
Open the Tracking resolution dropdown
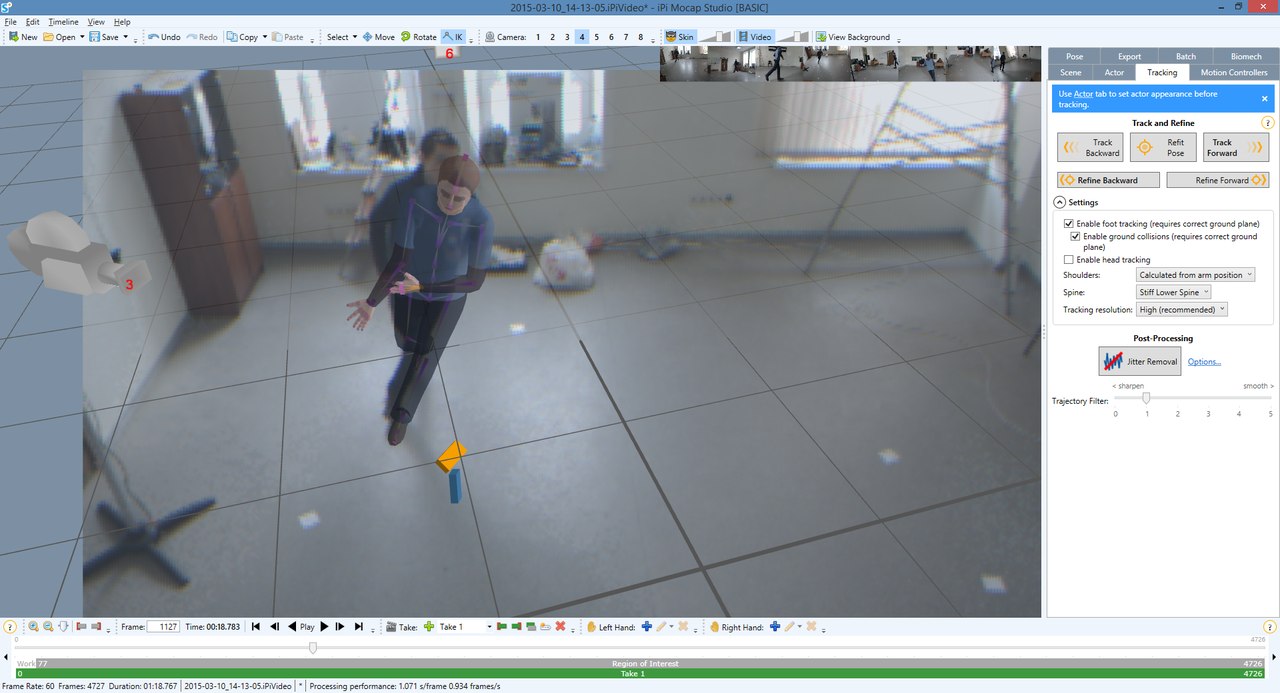[x=1181, y=310]
